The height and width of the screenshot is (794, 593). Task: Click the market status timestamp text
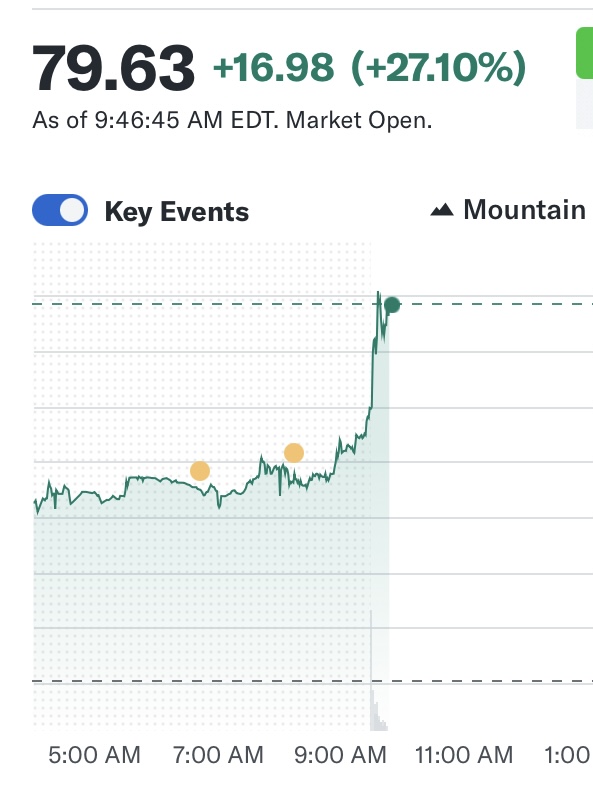point(232,121)
